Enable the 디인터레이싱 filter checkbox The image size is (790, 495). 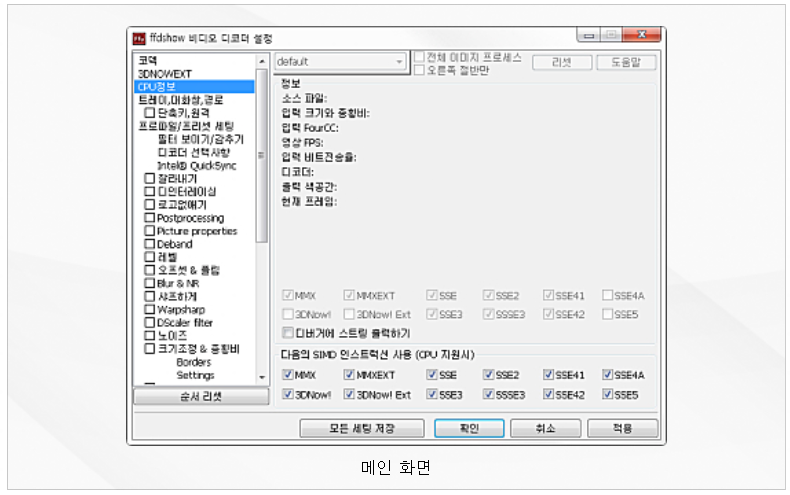(150, 191)
